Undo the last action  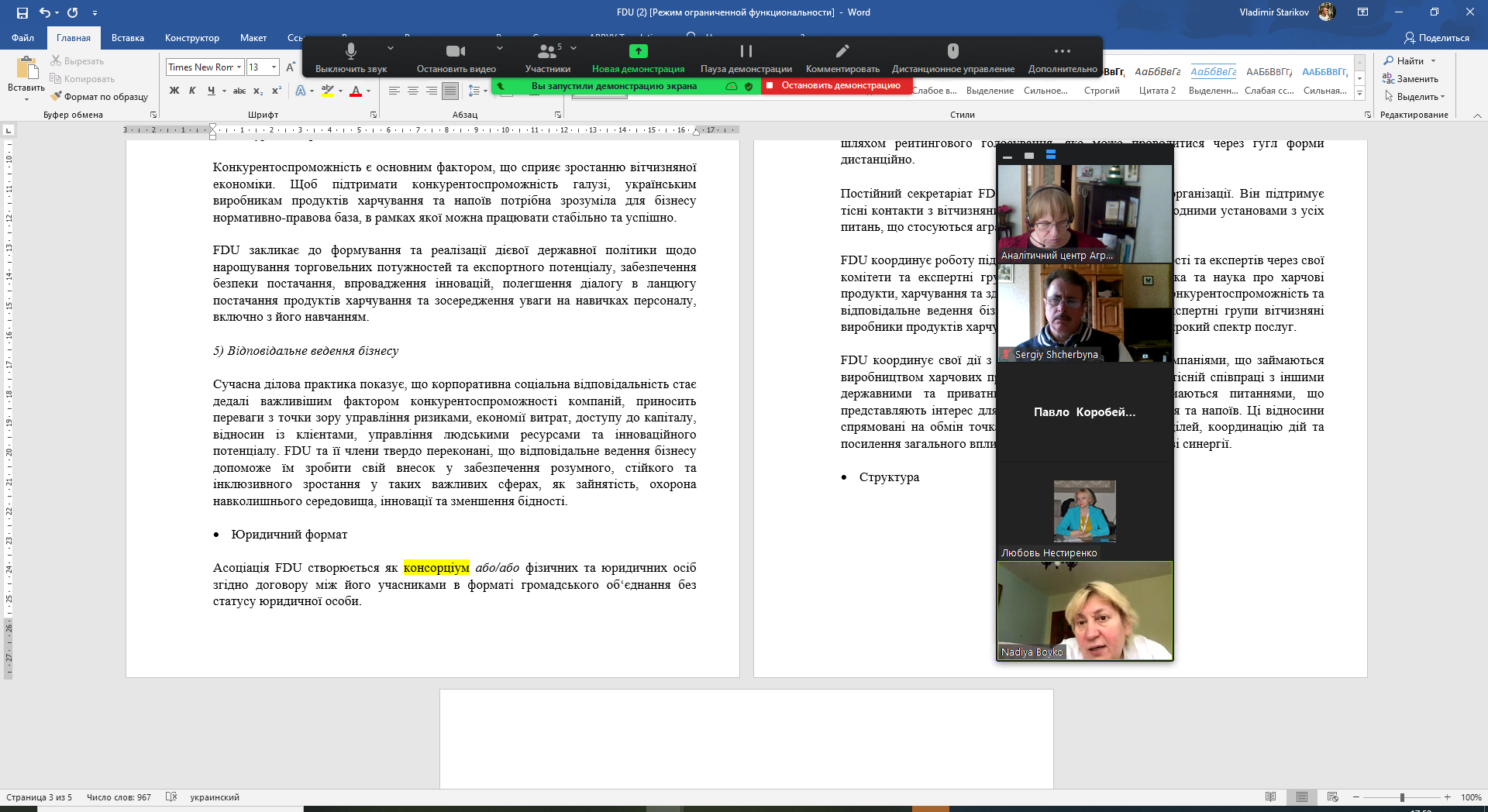(x=45, y=12)
